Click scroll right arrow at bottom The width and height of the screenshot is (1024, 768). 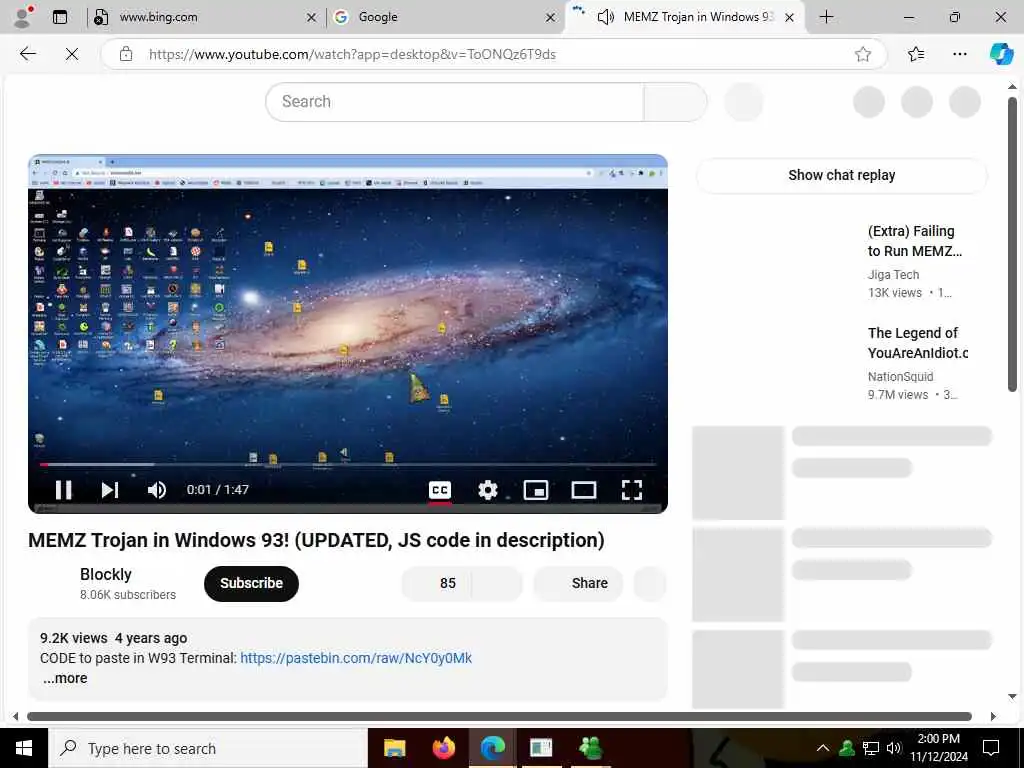coord(993,716)
